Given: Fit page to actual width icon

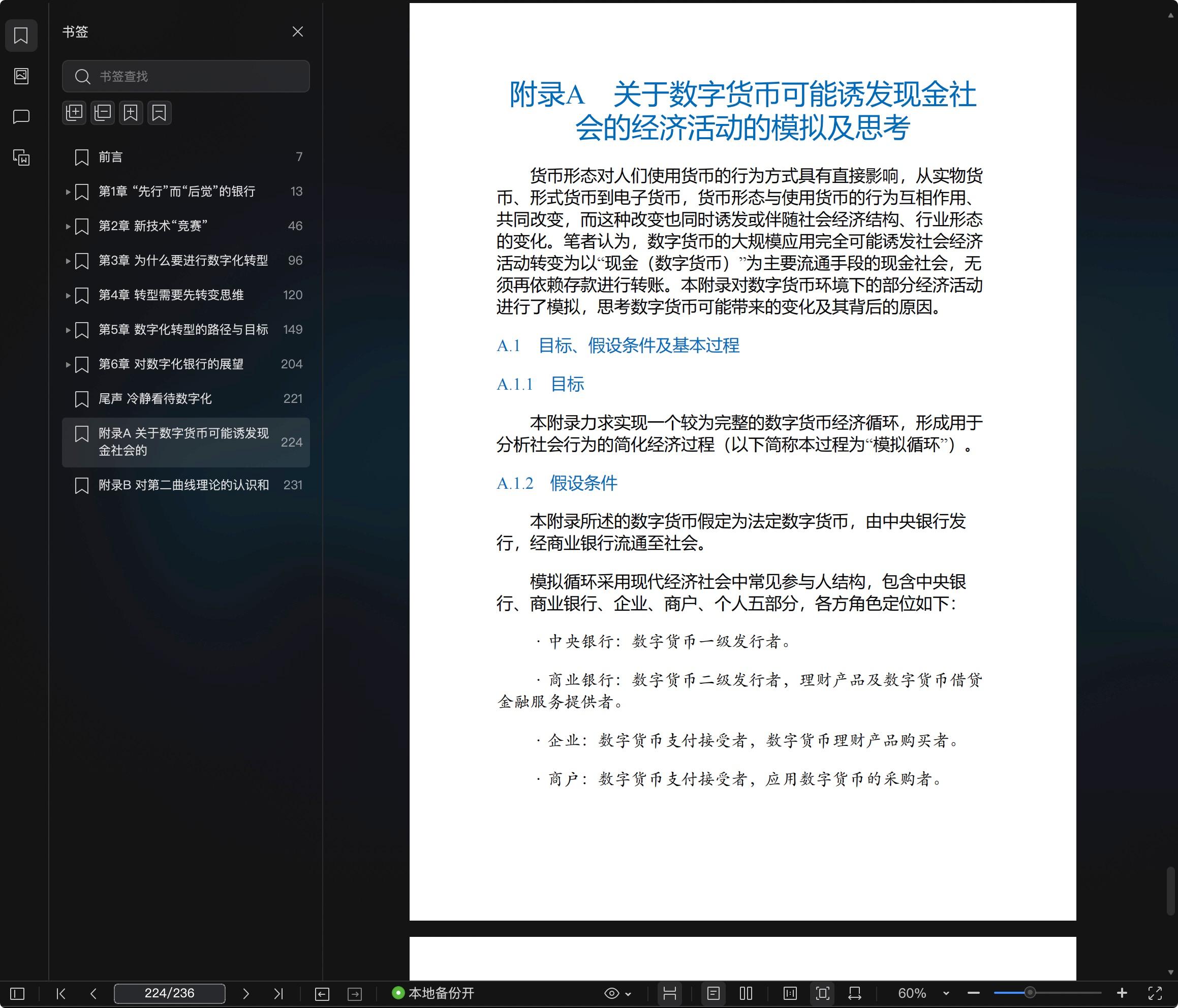Looking at the screenshot, I should point(790,993).
